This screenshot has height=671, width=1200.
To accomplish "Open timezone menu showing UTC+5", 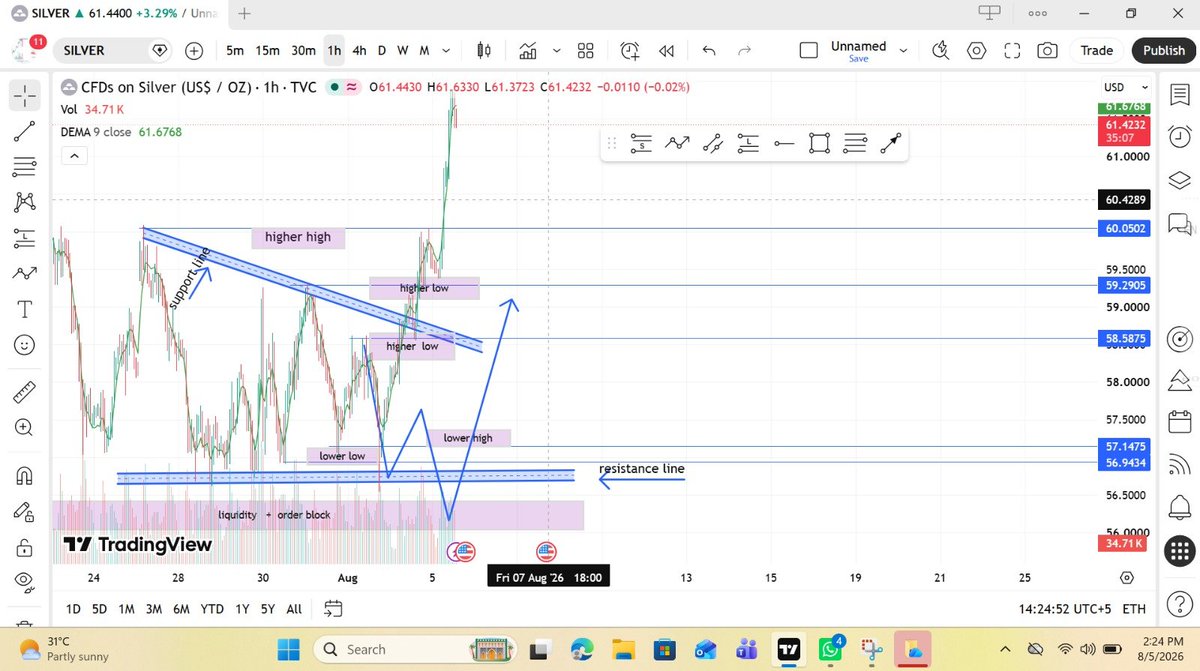I will 1063,608.
